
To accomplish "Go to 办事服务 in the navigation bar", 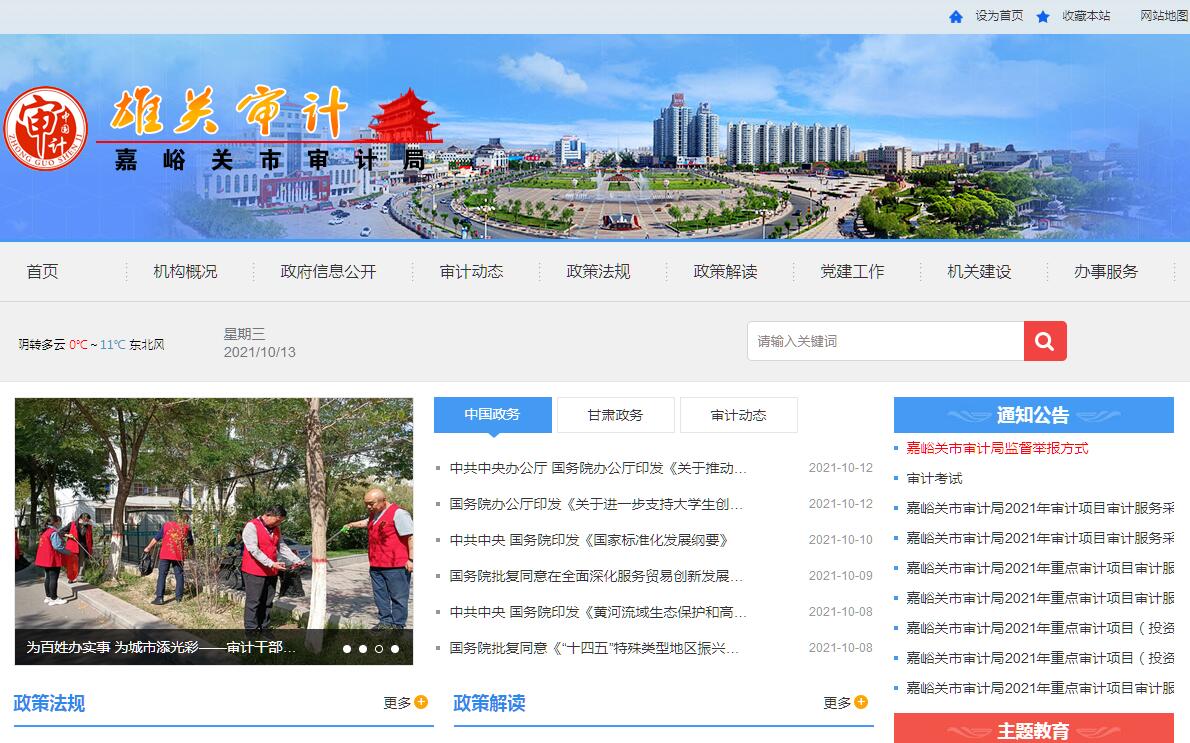I will coord(1105,271).
